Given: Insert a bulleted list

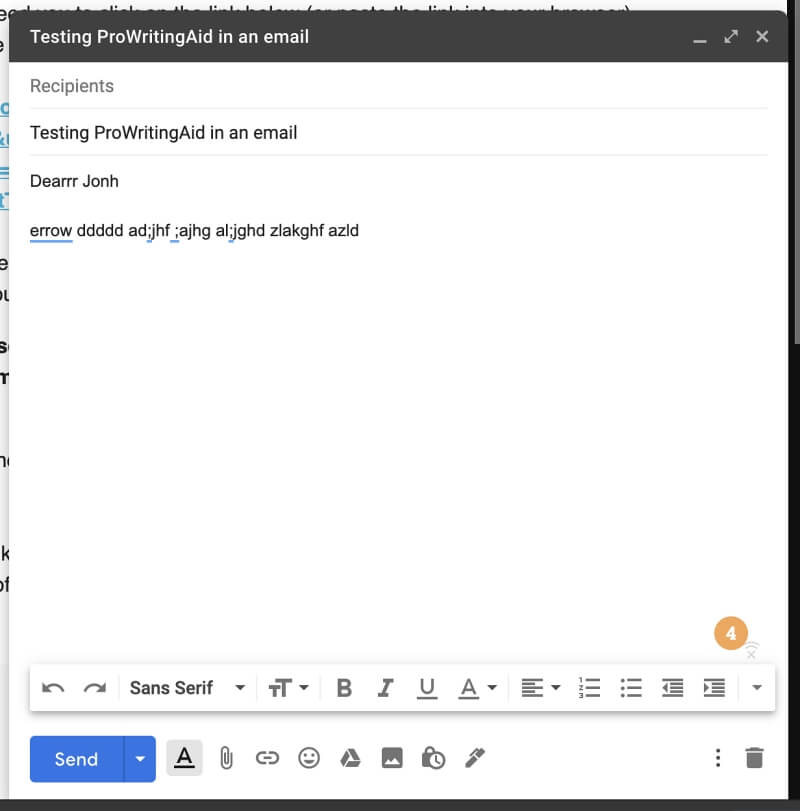Looking at the screenshot, I should (631, 688).
